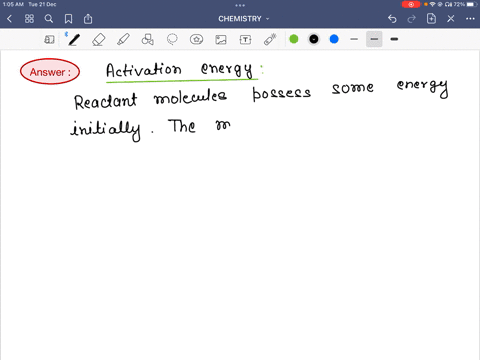The height and width of the screenshot is (360, 480).
Task: Open the search magnifier
Action: (x=49, y=19)
